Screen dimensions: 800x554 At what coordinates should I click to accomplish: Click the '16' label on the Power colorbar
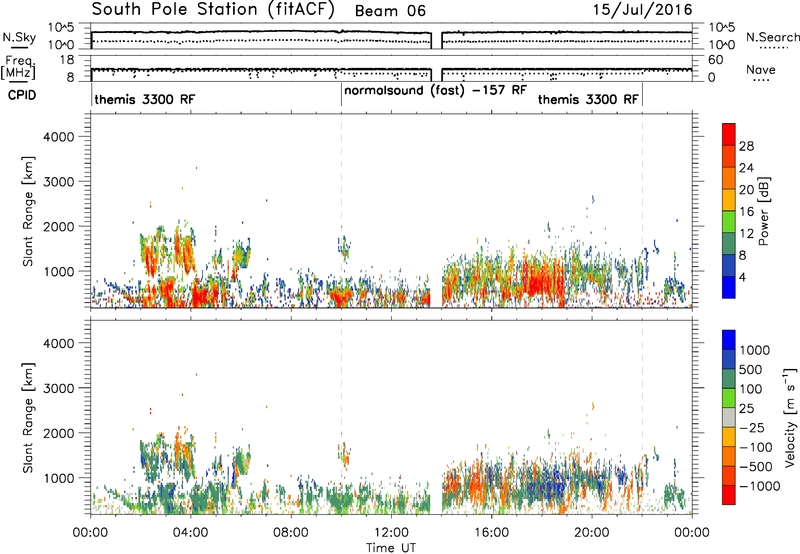click(746, 212)
